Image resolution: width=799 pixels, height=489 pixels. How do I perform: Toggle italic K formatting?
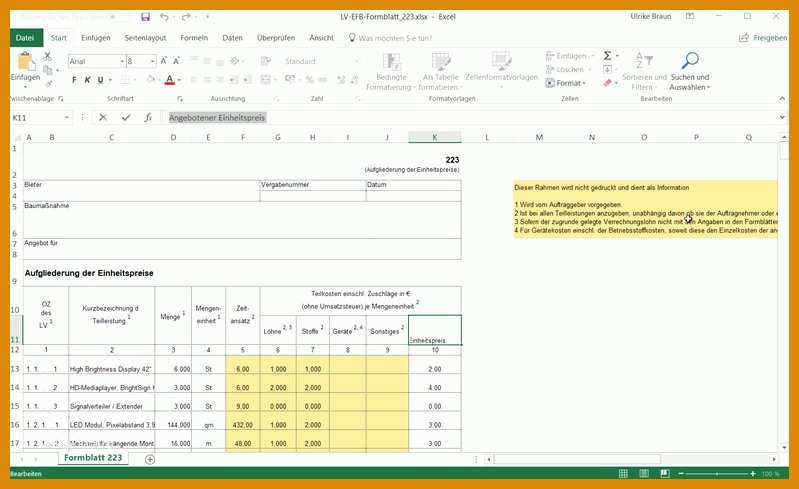[x=87, y=80]
